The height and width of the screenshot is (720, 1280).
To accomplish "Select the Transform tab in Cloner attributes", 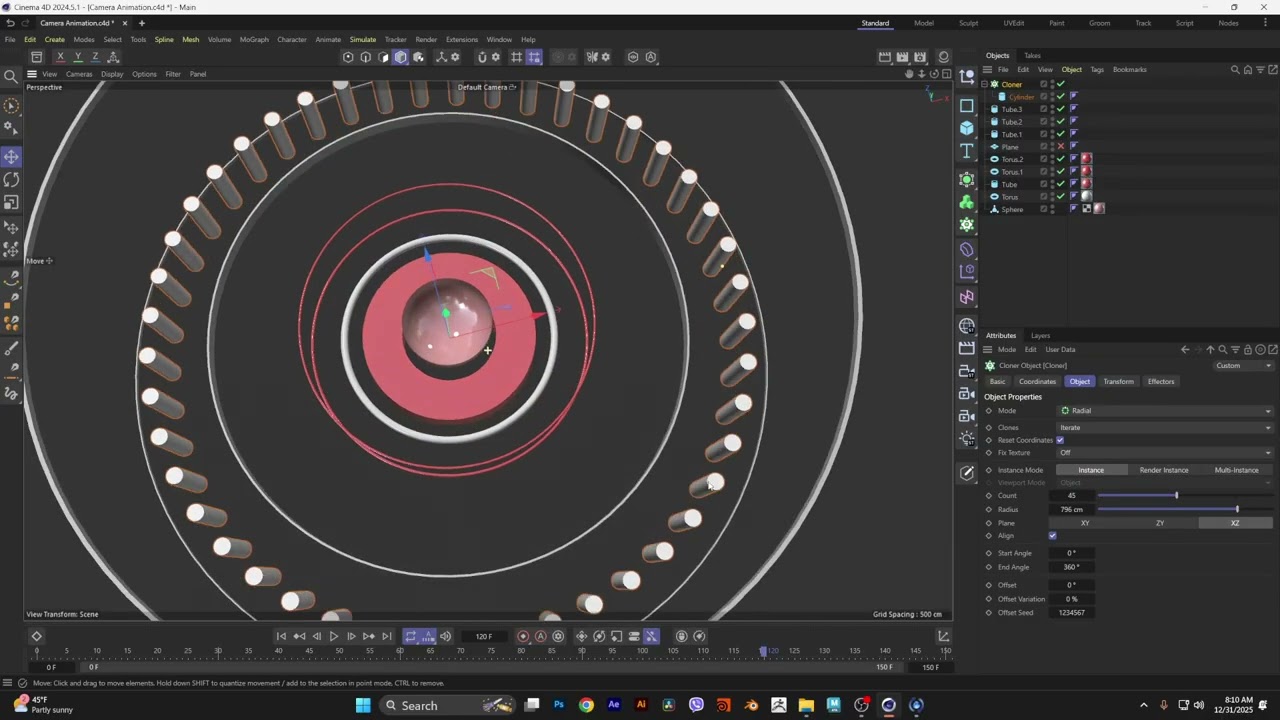I will [x=1118, y=382].
